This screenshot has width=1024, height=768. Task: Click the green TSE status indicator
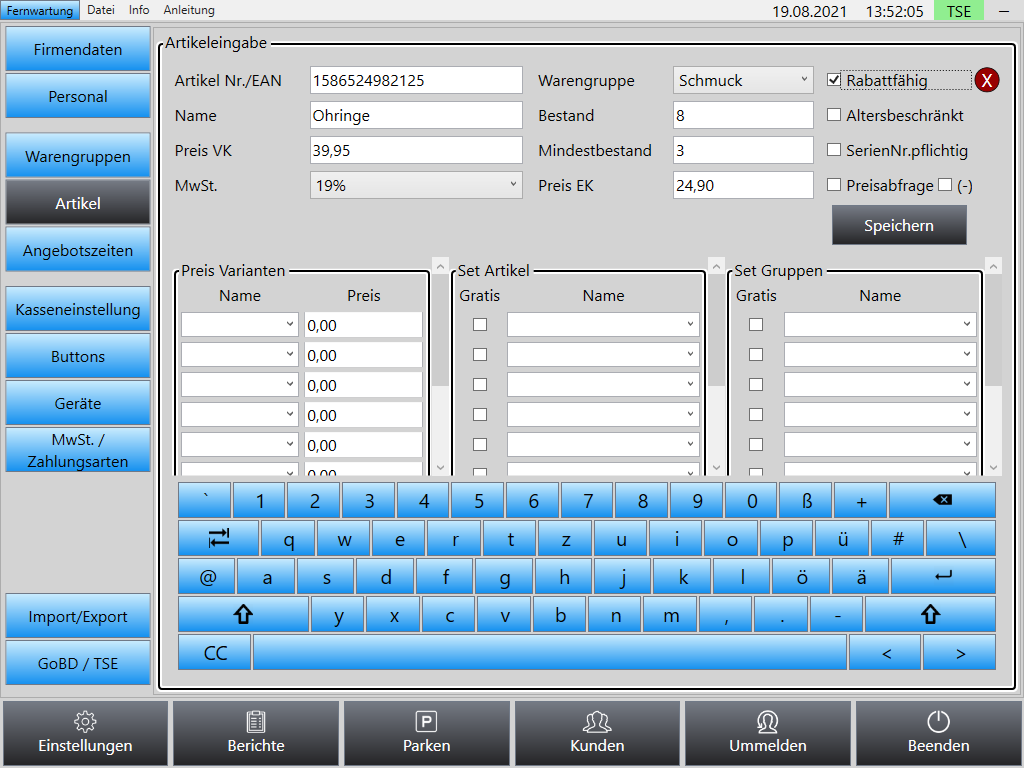pyautogui.click(x=958, y=10)
